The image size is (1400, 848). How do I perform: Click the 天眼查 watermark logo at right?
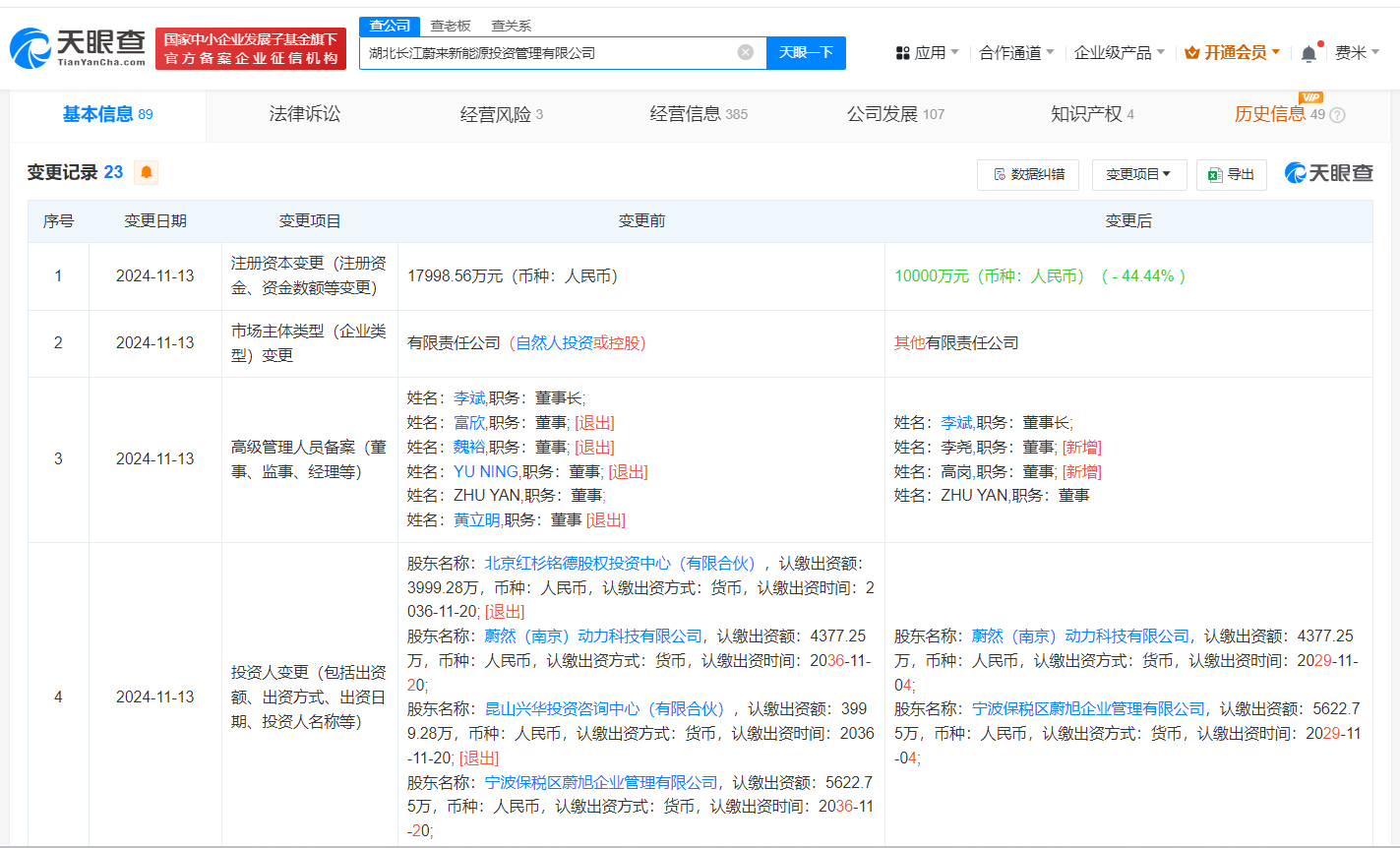pyautogui.click(x=1329, y=173)
